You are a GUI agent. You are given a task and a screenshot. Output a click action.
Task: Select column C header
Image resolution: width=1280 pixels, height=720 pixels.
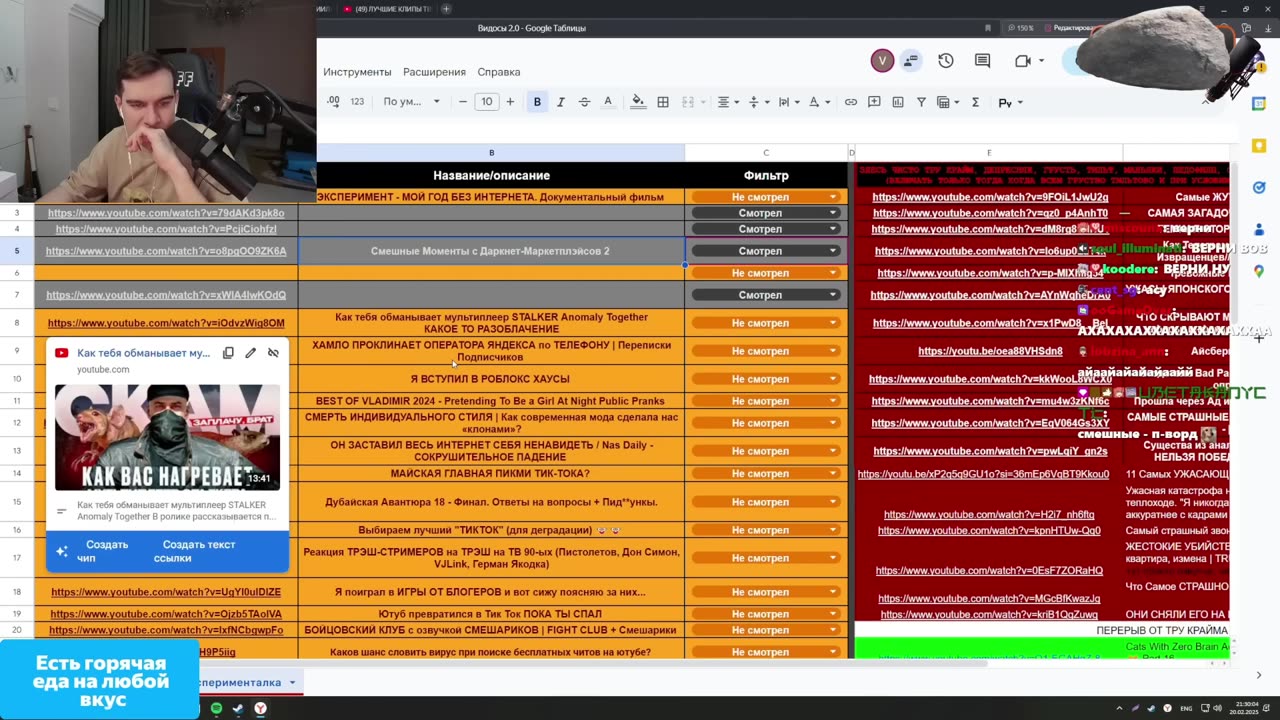[x=766, y=153]
